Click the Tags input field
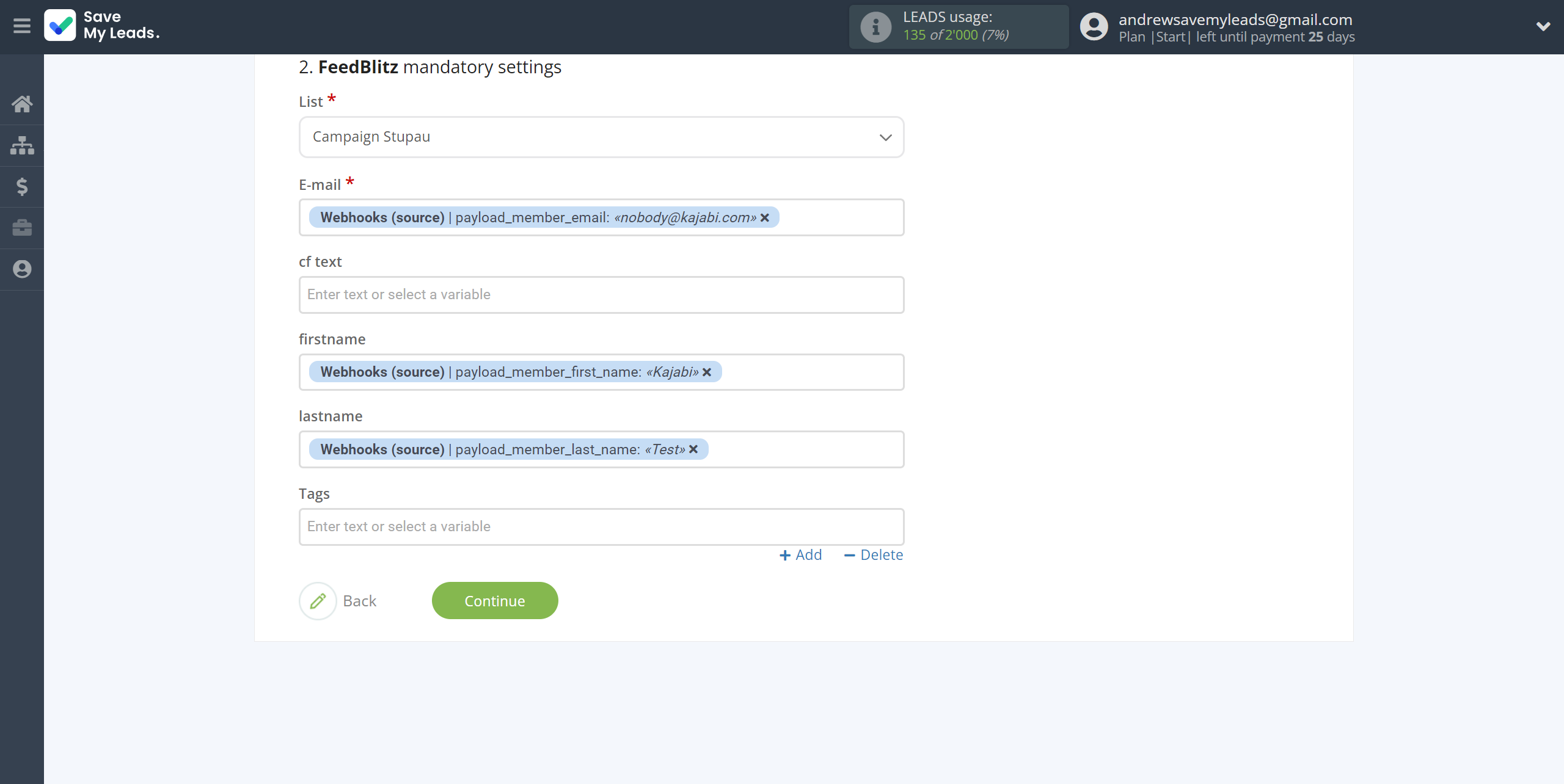Screen dimensions: 1564x784 [601, 526]
